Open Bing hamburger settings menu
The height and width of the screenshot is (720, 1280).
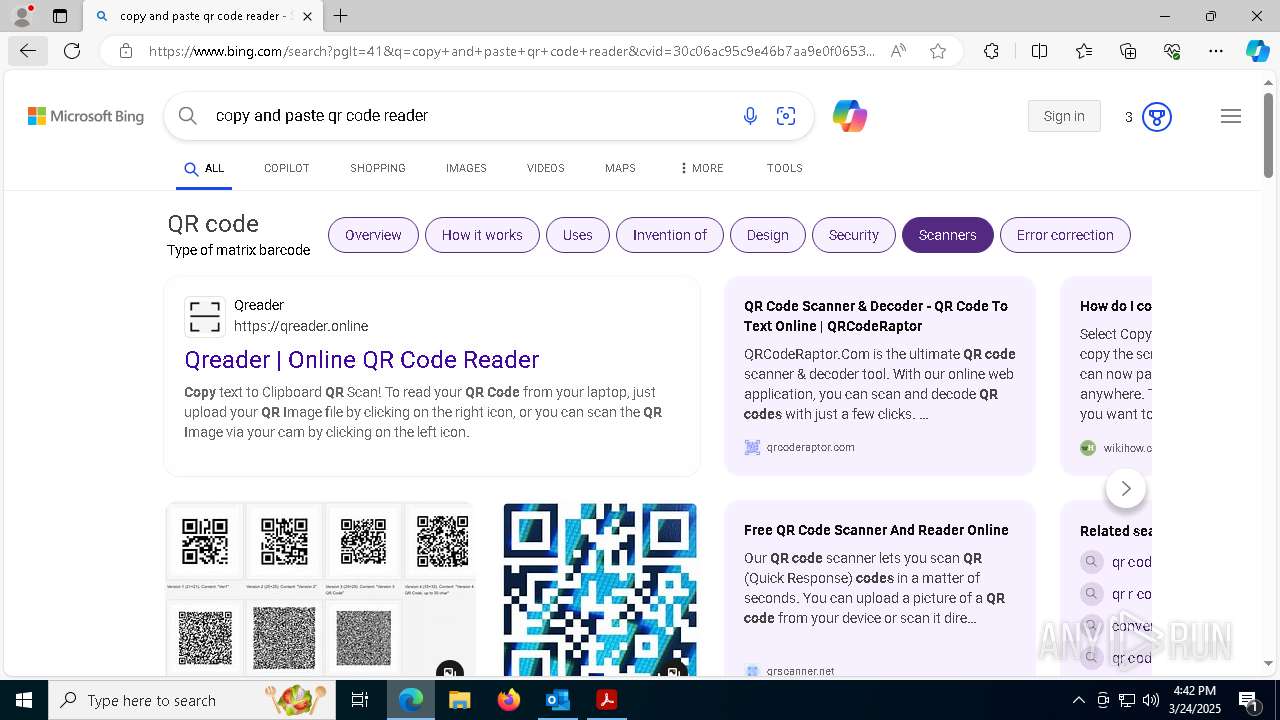pyautogui.click(x=1231, y=116)
